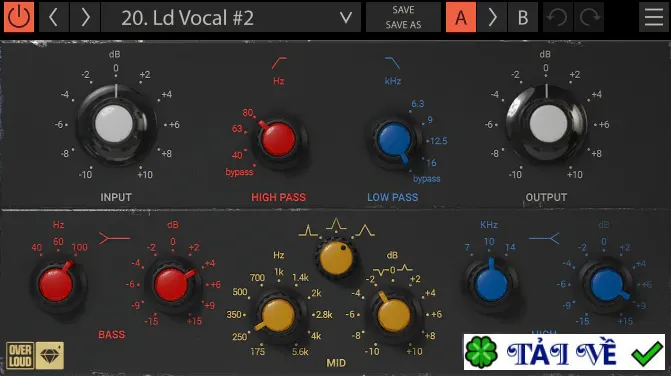Go to the next preset arrow
Screen dimensions: 671x376
(x=85, y=17)
